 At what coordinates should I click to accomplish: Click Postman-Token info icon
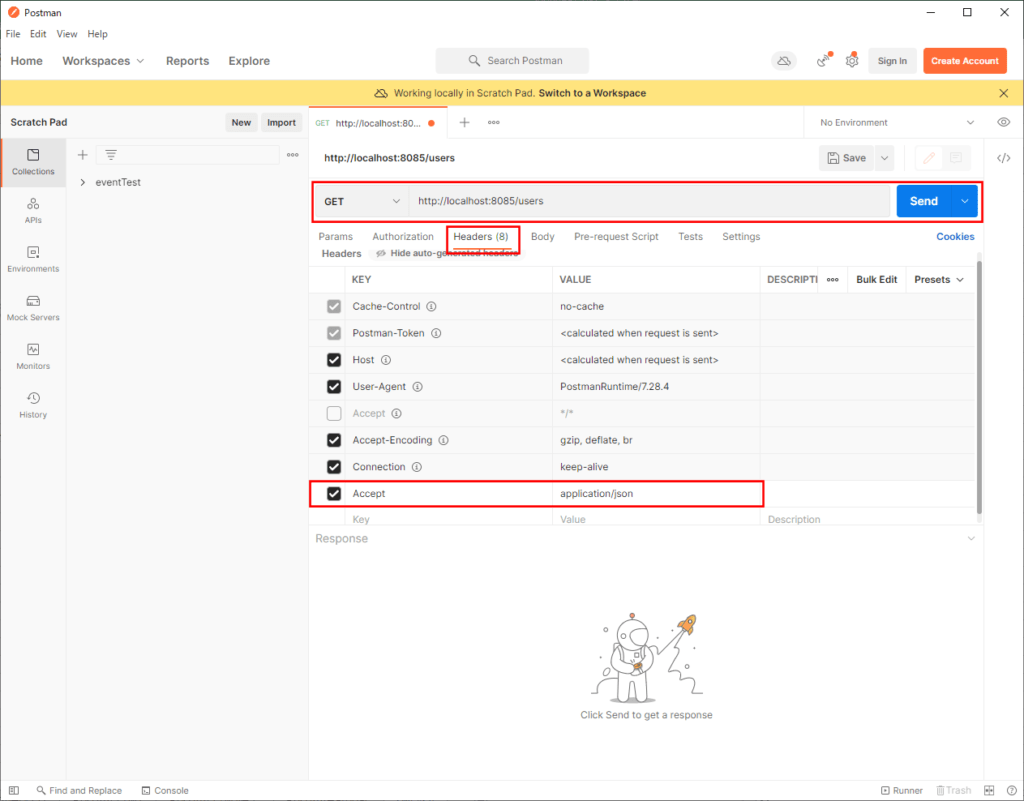point(436,333)
